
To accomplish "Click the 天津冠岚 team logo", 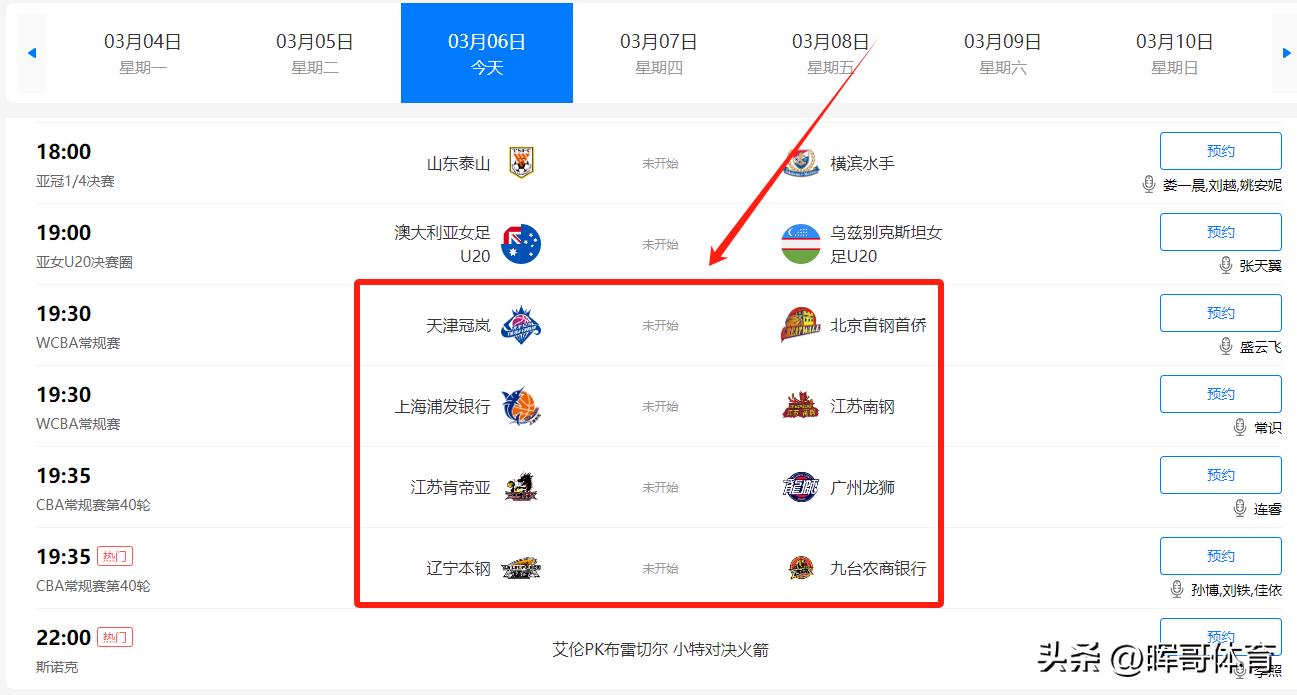I will click(x=520, y=325).
